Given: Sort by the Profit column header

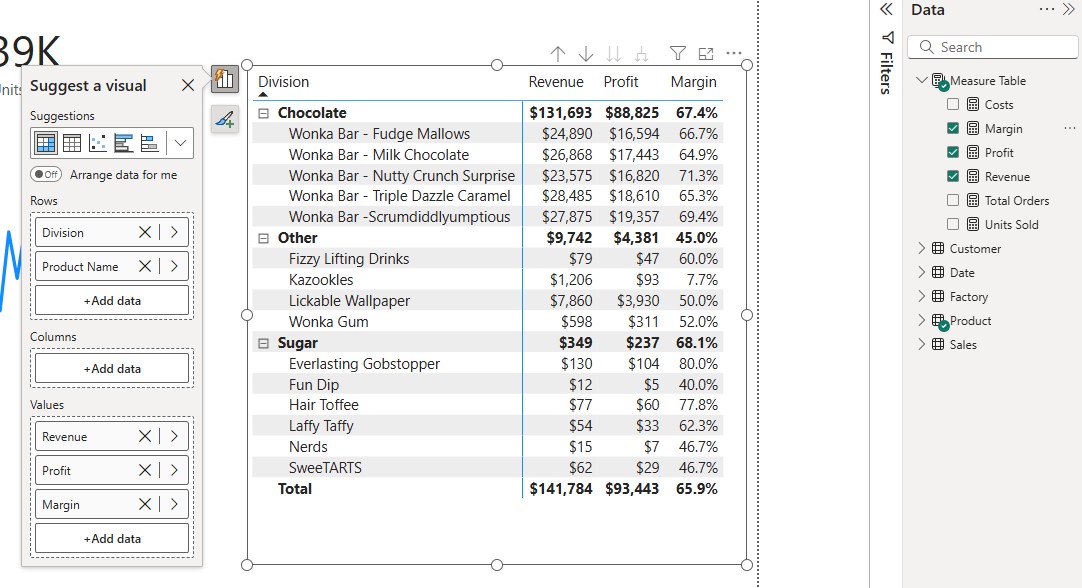Looking at the screenshot, I should 621,81.
